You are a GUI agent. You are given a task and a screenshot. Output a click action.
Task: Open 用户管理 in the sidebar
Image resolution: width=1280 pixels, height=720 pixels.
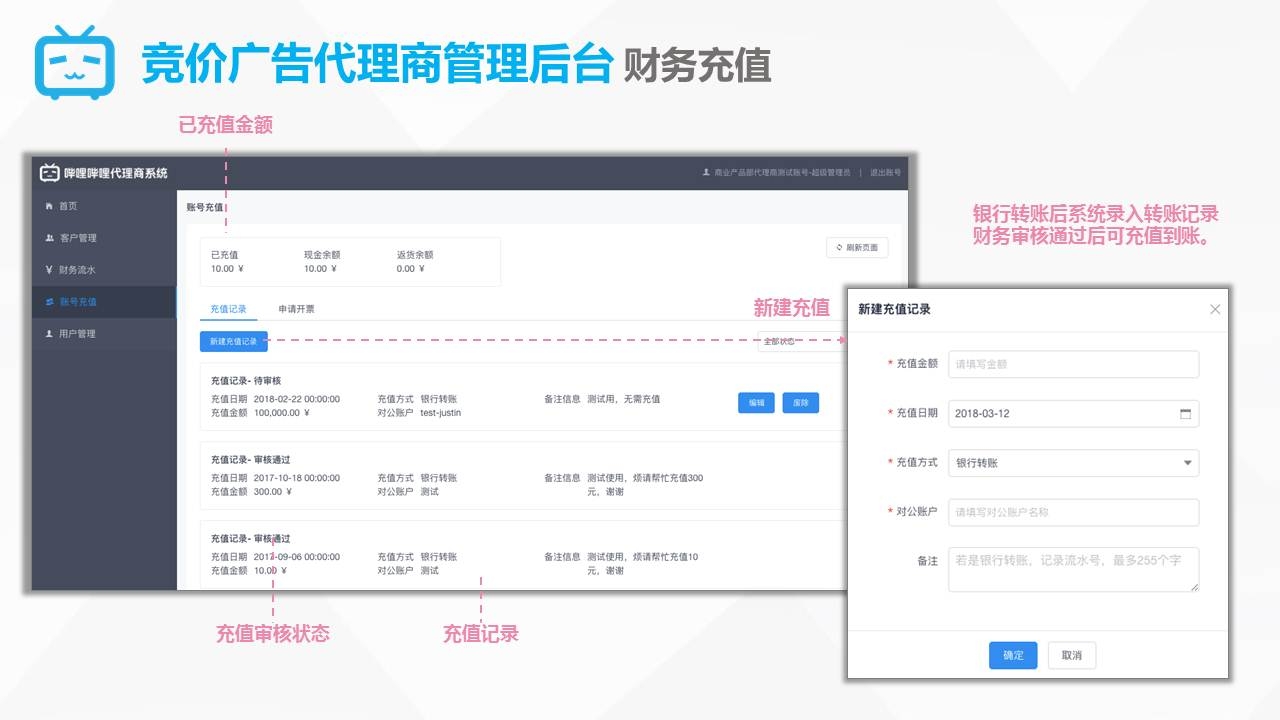click(x=76, y=334)
